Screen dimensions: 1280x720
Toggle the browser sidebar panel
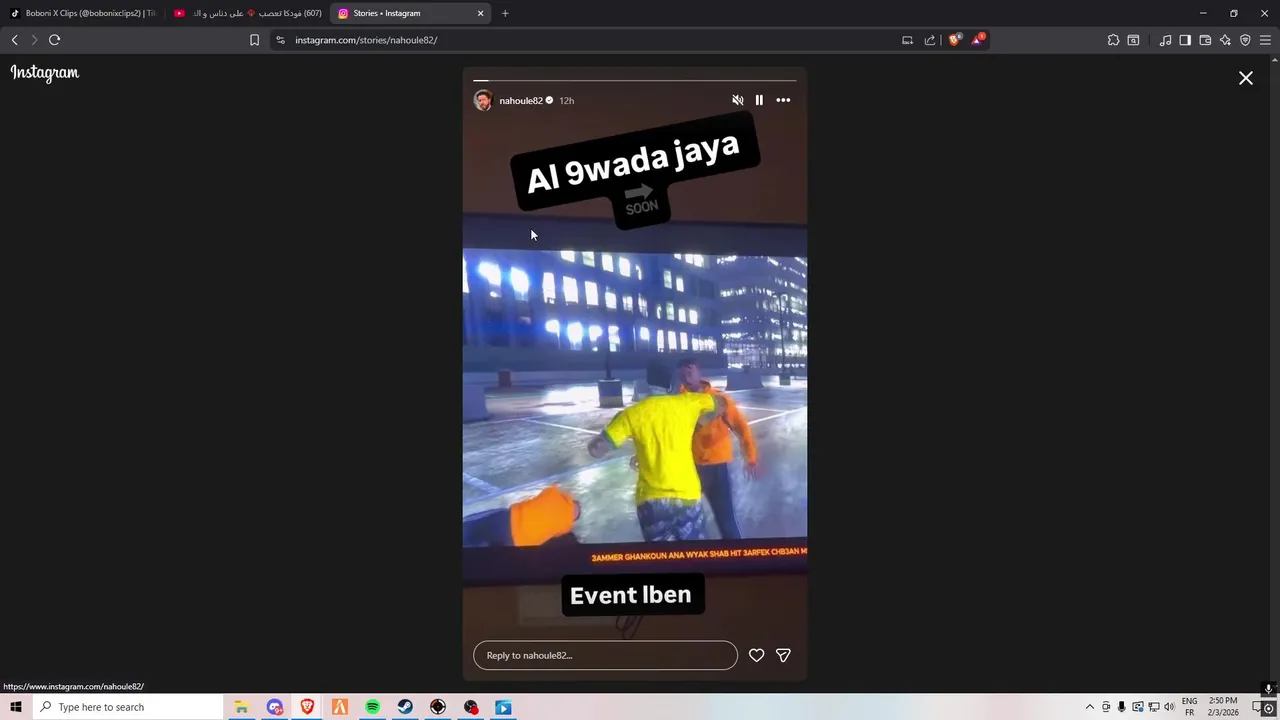point(1185,40)
